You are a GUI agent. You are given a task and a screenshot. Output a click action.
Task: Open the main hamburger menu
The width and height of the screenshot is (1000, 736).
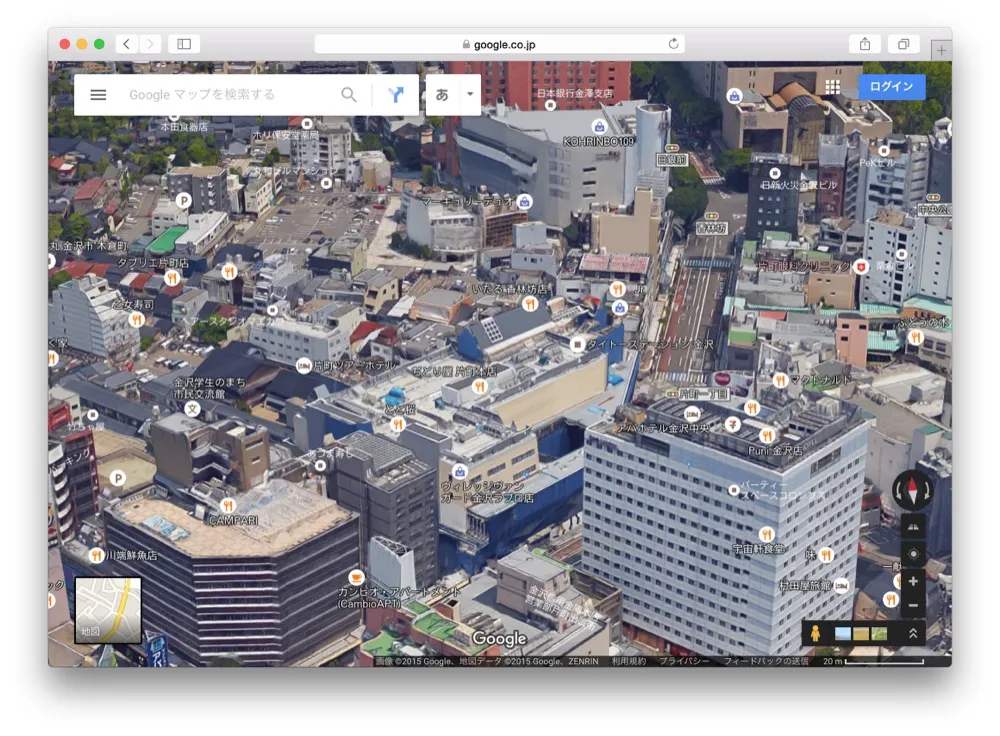point(97,94)
